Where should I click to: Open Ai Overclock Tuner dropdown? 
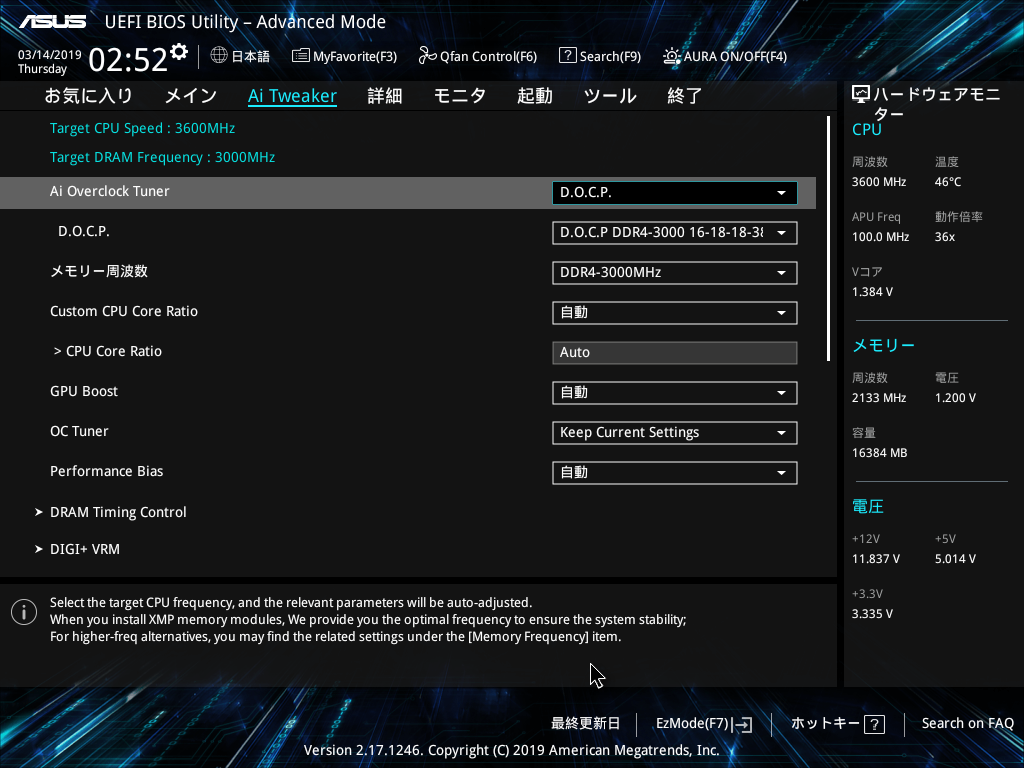[x=675, y=193]
